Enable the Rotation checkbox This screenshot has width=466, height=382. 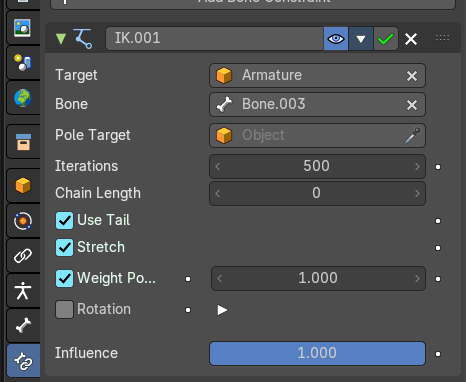64,309
